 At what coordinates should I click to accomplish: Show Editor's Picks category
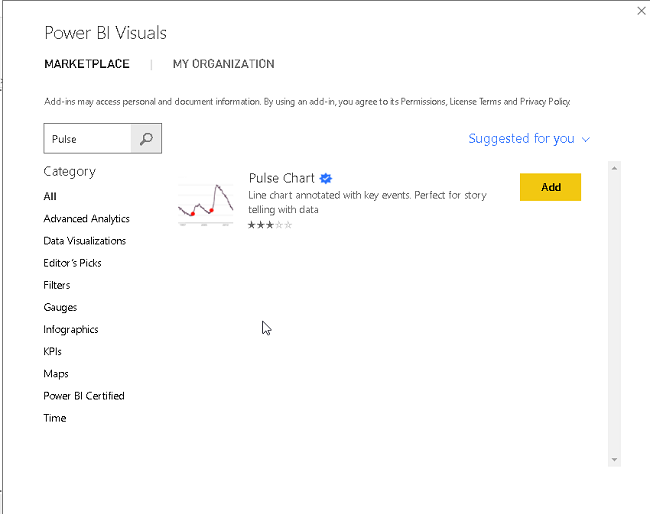(x=72, y=263)
